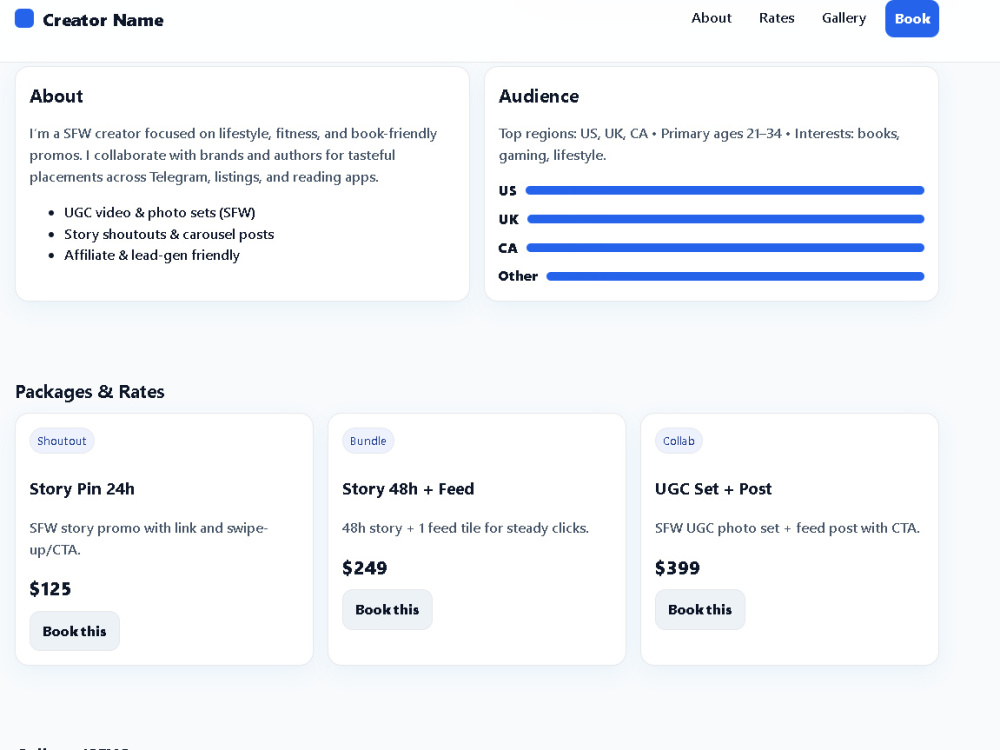Screen dimensions: 1000x750
Task: Click the UK audience progress bar
Action: tap(726, 219)
